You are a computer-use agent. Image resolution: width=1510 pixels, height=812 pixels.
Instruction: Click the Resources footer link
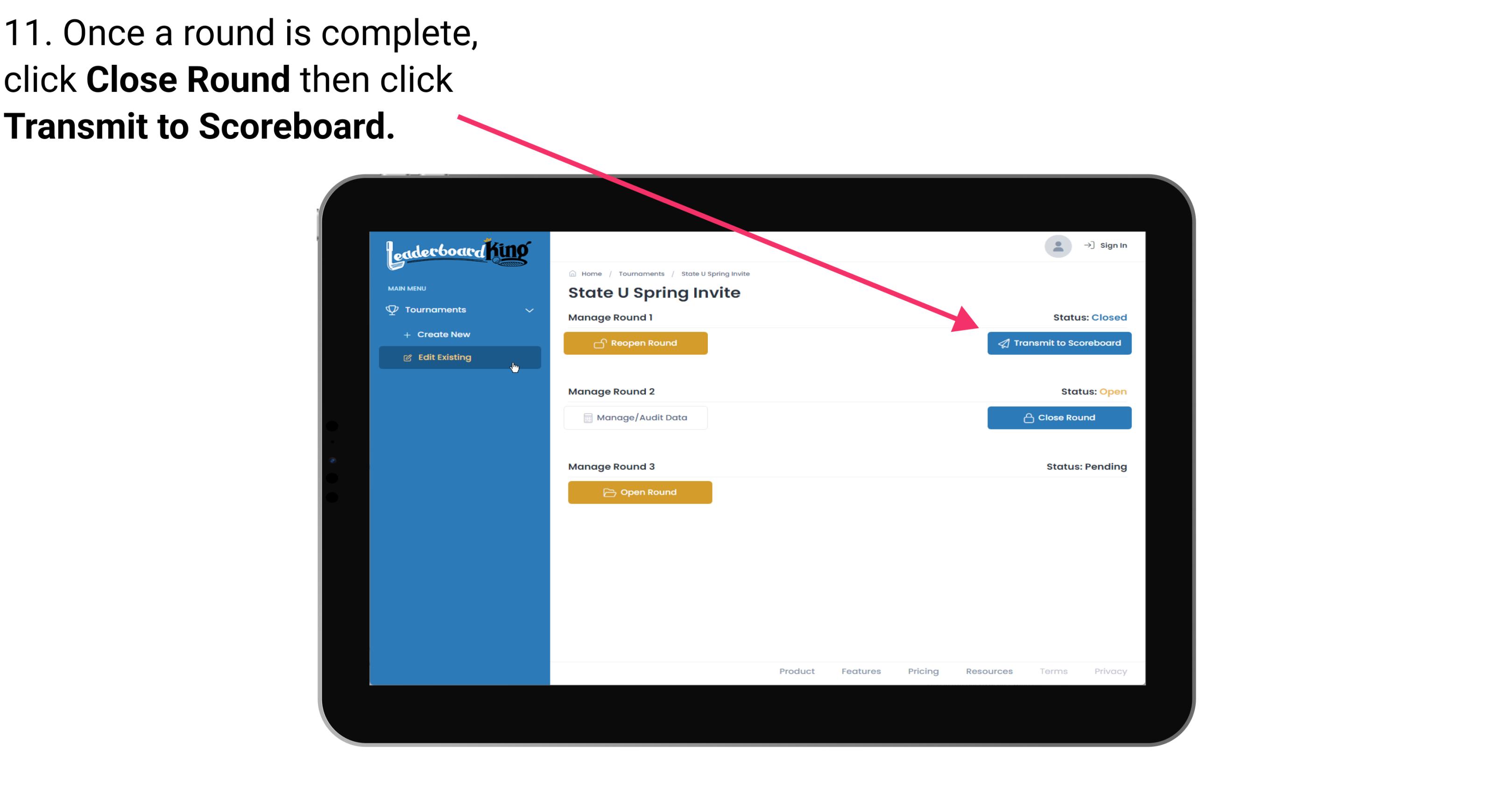990,671
